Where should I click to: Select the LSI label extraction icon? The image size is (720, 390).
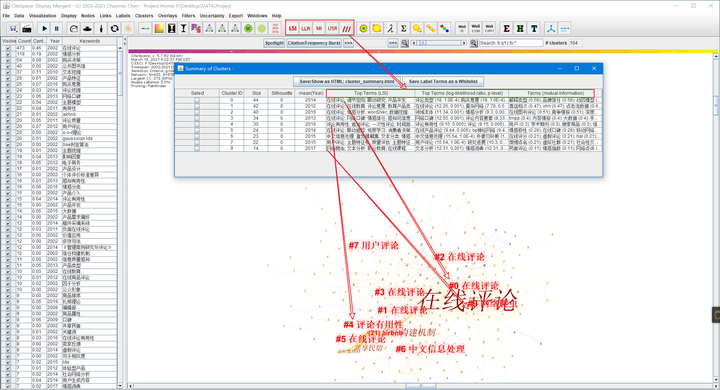[x=292, y=28]
